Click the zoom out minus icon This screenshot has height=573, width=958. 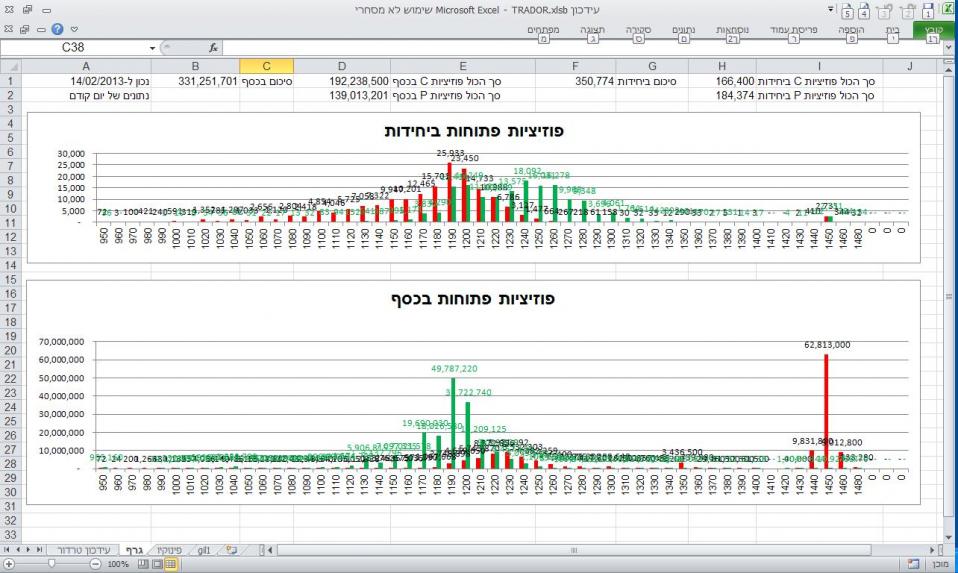95,564
